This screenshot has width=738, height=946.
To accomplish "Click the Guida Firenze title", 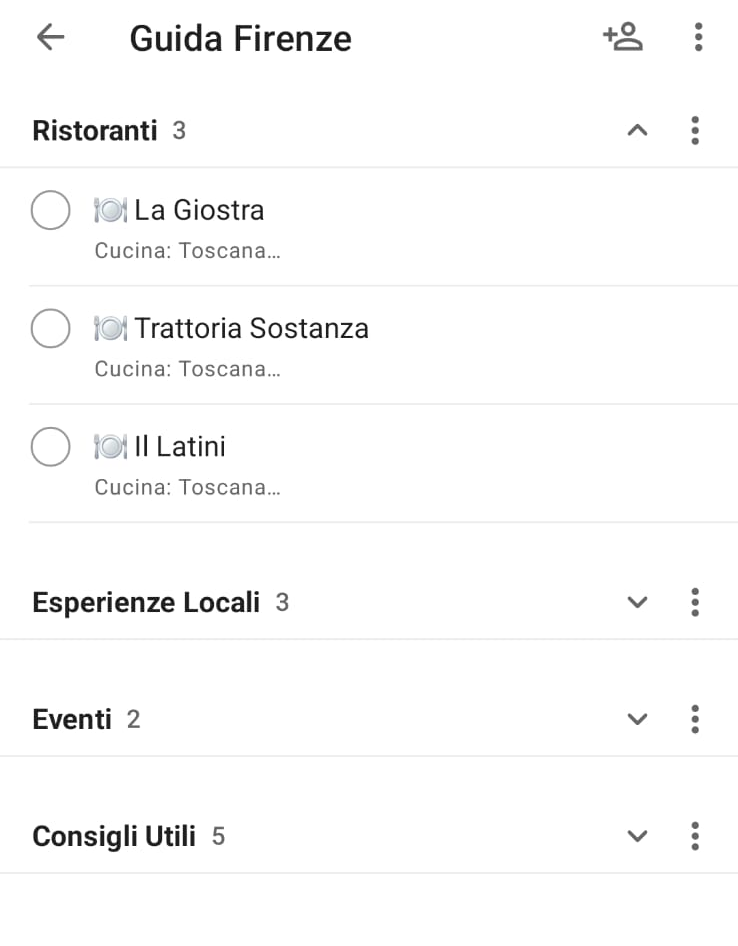I will coord(240,39).
